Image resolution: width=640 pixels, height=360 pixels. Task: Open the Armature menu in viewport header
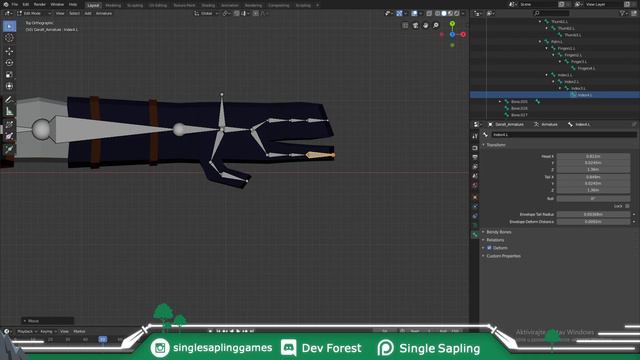click(104, 13)
